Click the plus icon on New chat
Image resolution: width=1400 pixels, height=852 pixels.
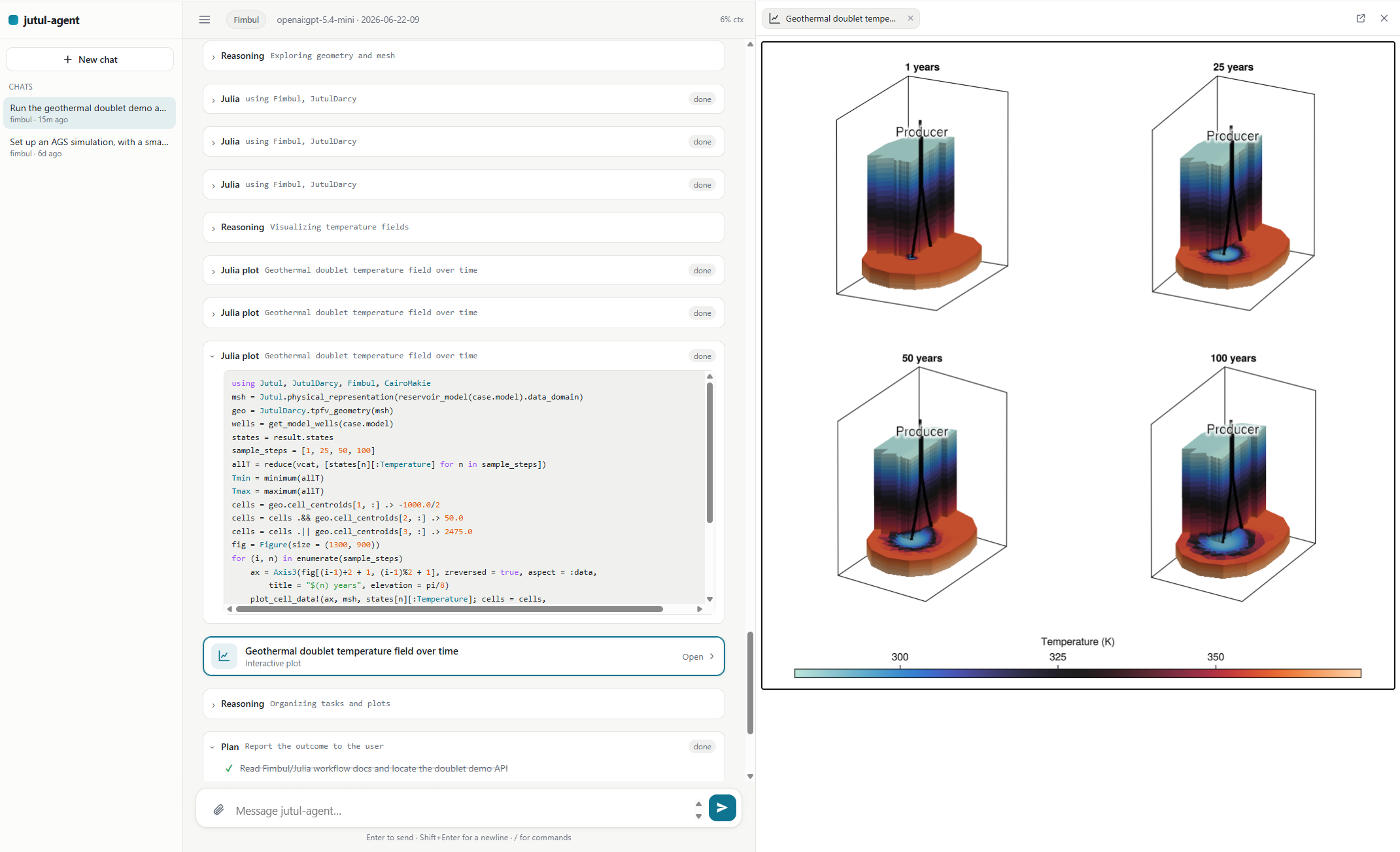67,60
